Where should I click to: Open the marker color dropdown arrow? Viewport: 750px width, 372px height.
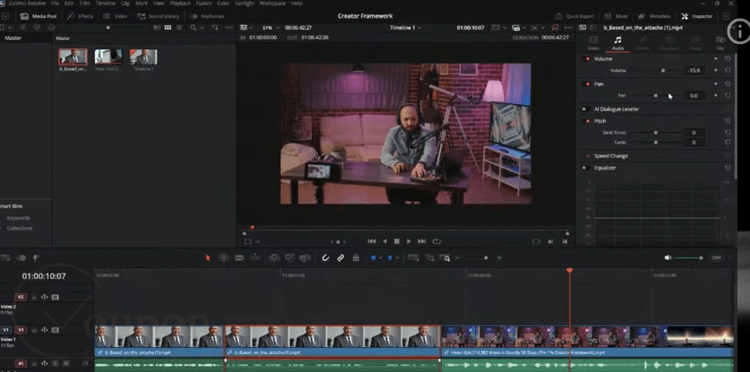point(397,258)
